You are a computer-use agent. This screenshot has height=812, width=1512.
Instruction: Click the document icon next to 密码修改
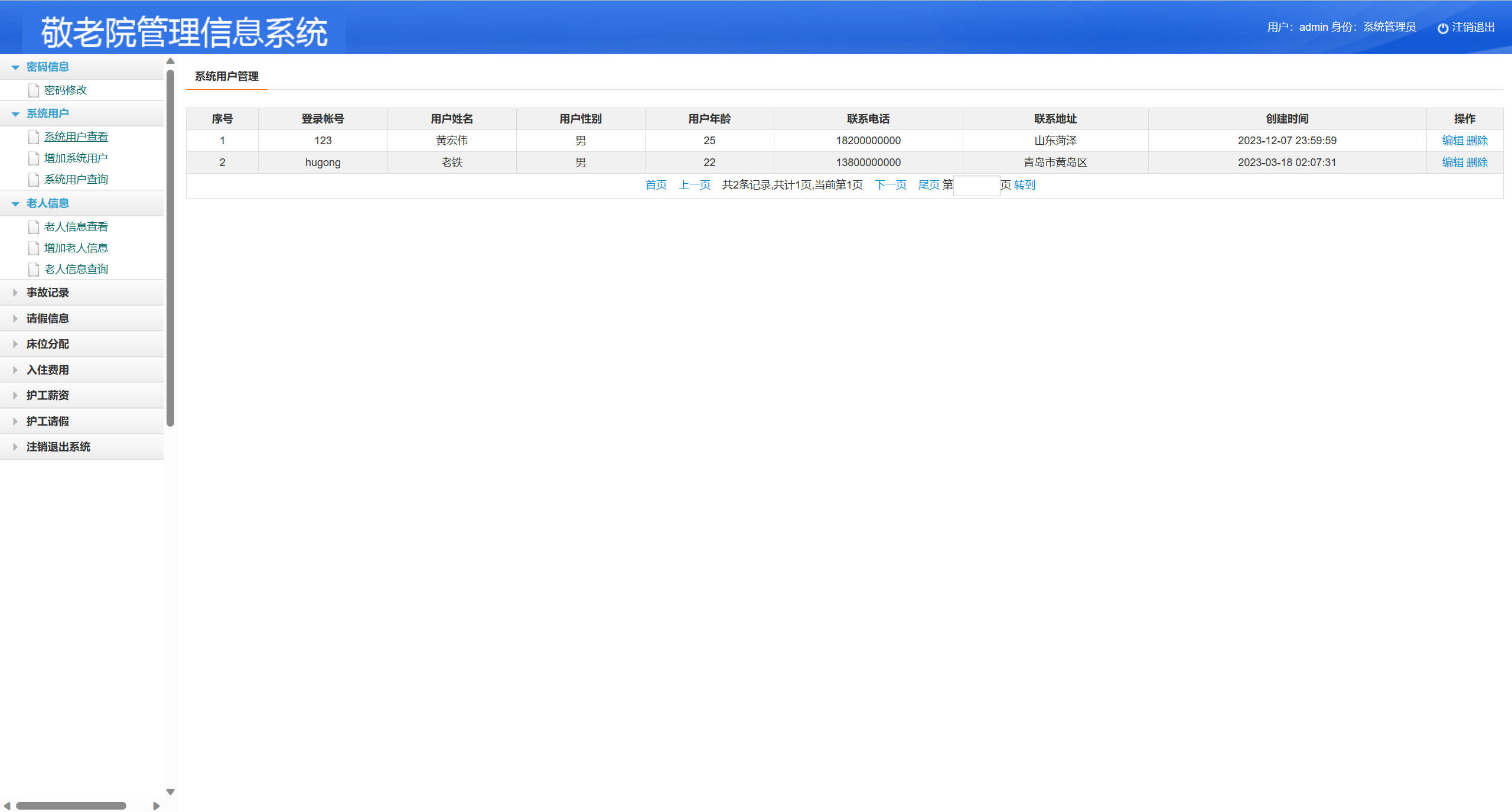point(34,90)
